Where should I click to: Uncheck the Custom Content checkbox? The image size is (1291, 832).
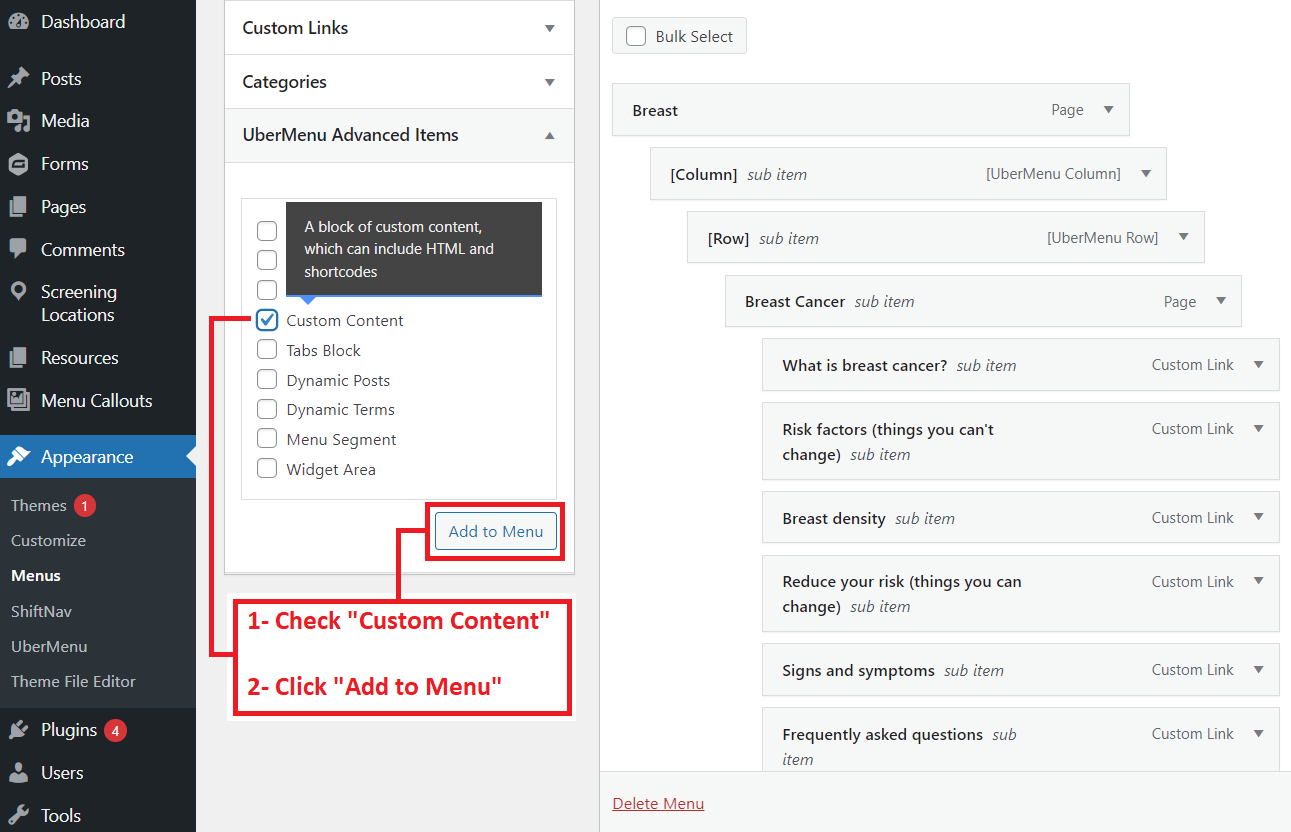click(267, 320)
